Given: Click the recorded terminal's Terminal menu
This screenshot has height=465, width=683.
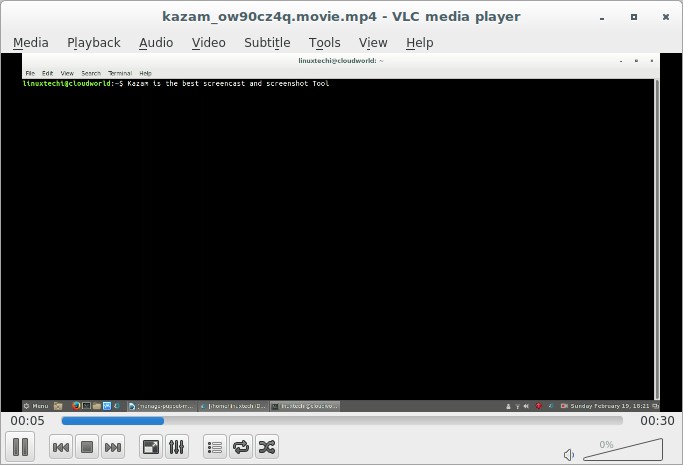Looking at the screenshot, I should tap(120, 73).
